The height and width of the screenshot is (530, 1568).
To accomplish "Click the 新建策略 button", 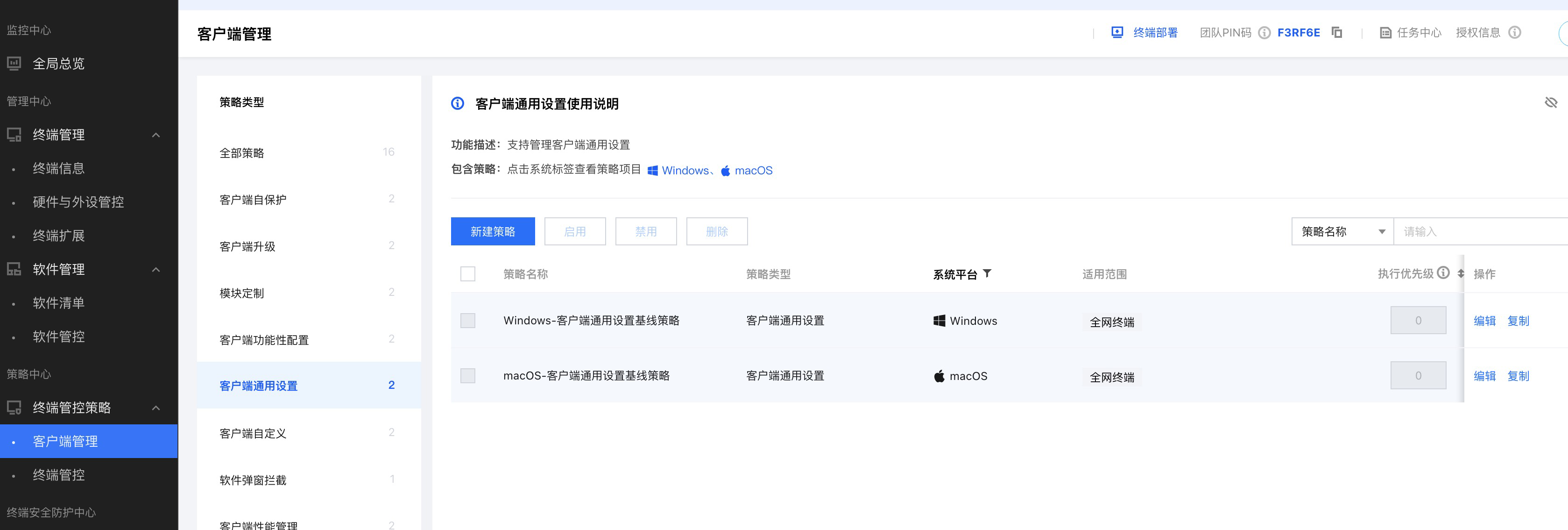I will 493,231.
